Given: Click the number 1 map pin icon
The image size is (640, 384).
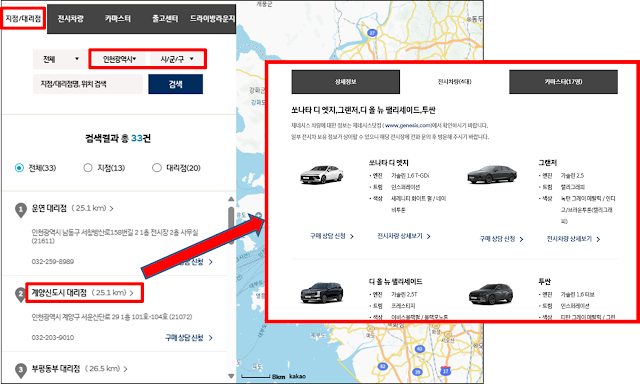Looking at the screenshot, I should click(21, 210).
